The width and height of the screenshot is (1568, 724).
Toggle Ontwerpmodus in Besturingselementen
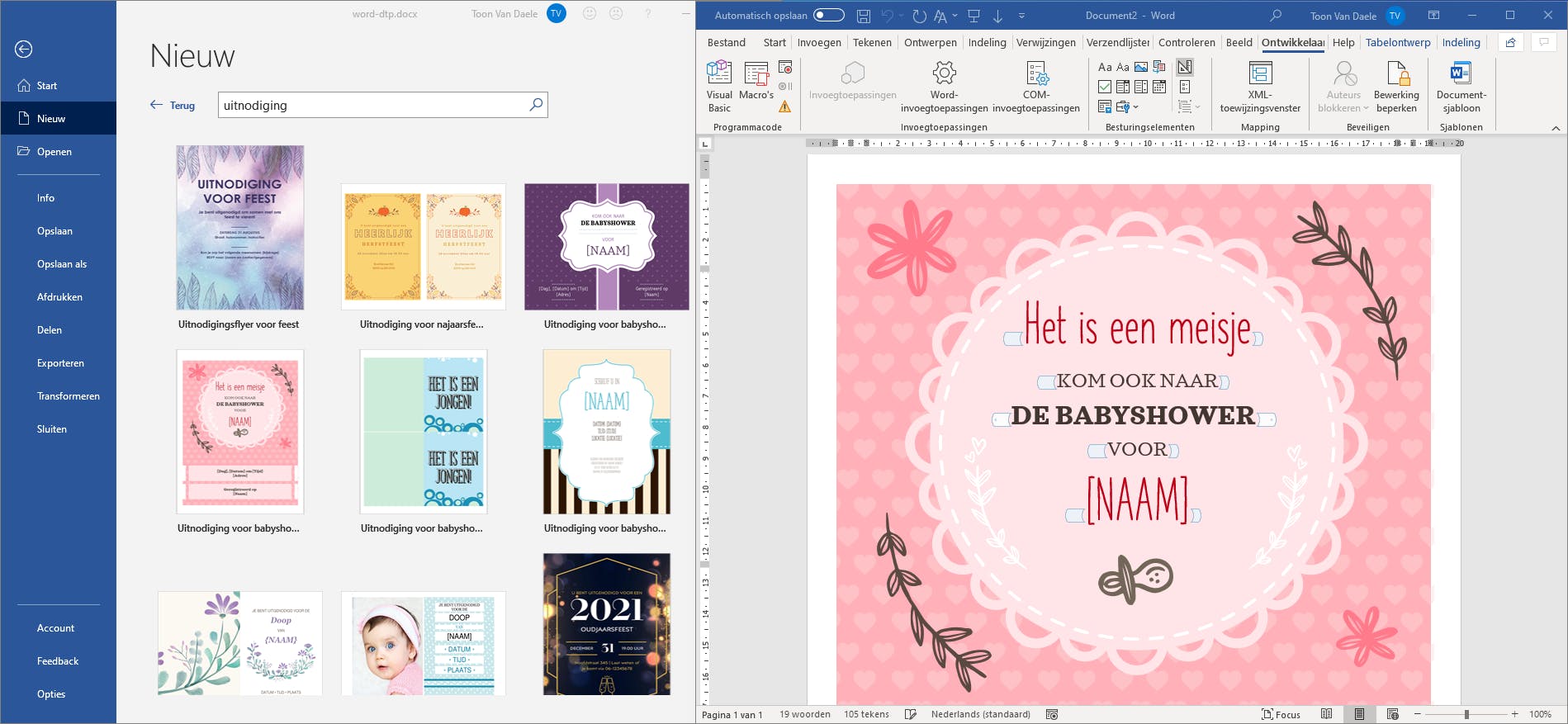pyautogui.click(x=1185, y=67)
